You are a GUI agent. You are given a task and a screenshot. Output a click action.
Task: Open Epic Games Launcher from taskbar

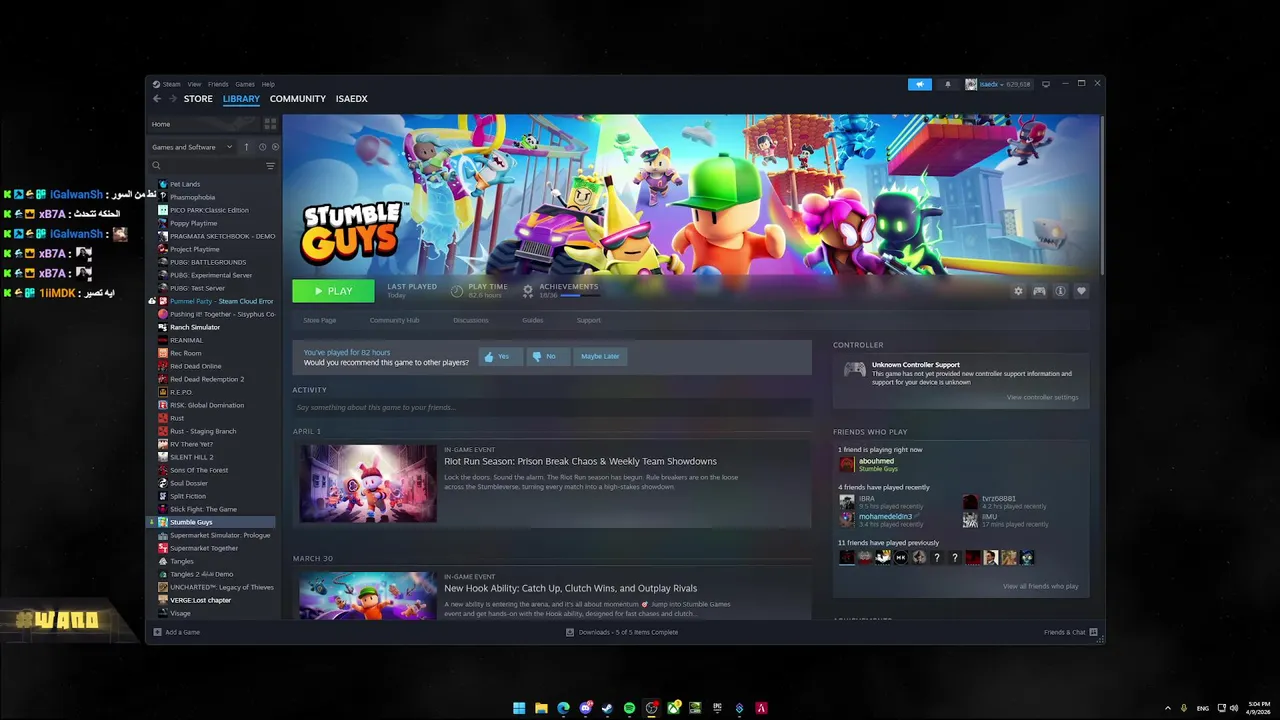click(717, 708)
